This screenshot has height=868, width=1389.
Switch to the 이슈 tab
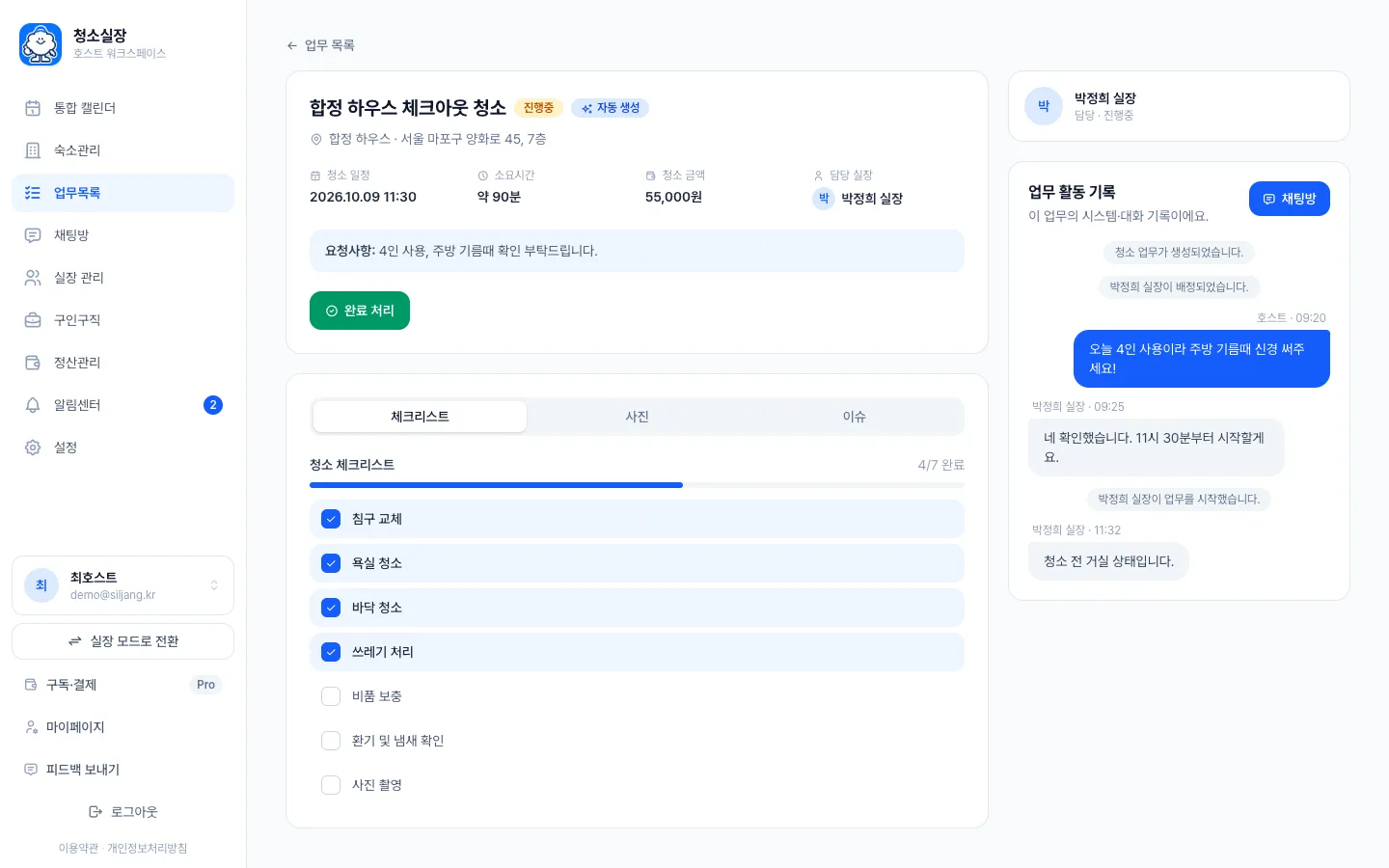pyautogui.click(x=854, y=417)
